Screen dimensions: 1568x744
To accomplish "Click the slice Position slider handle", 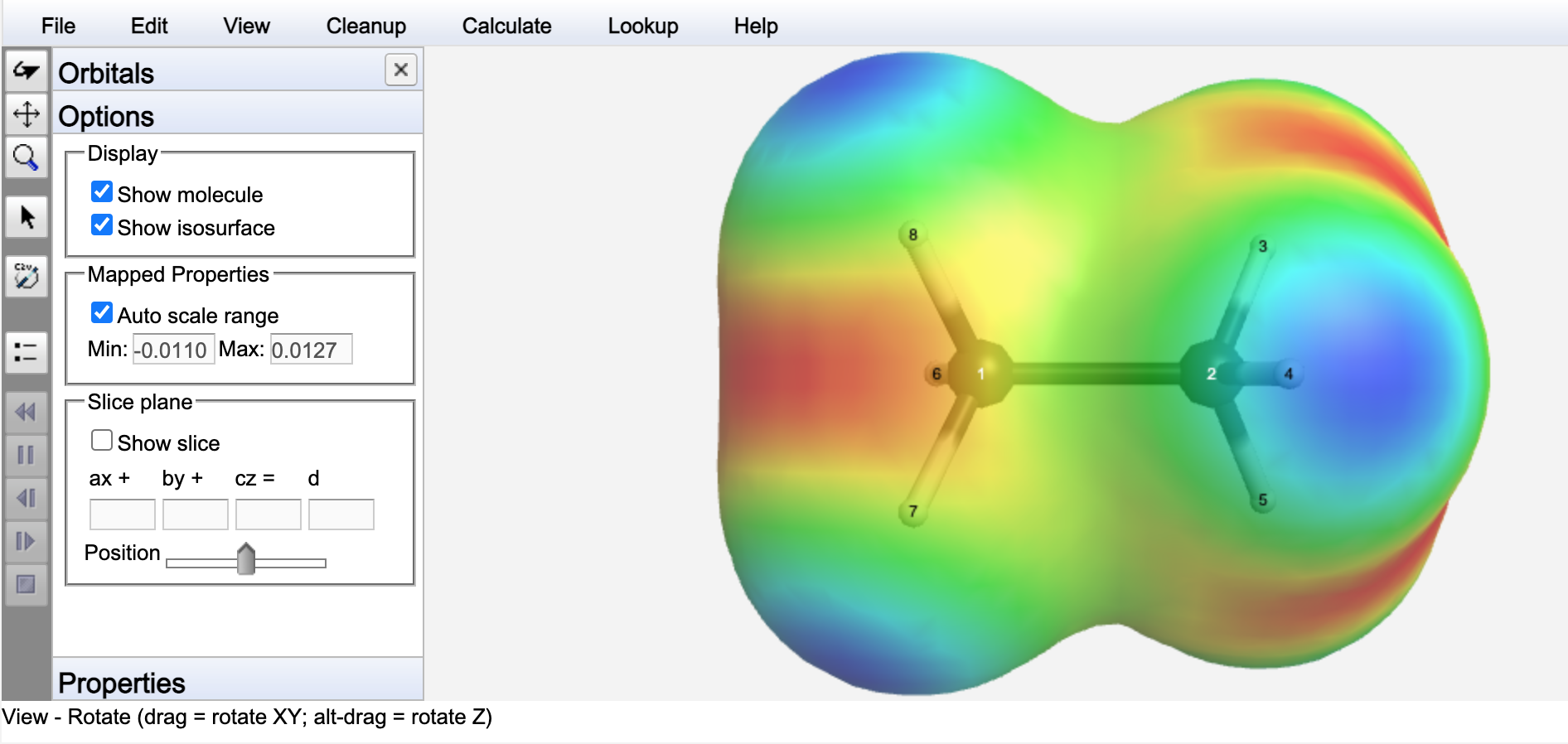I will (245, 559).
